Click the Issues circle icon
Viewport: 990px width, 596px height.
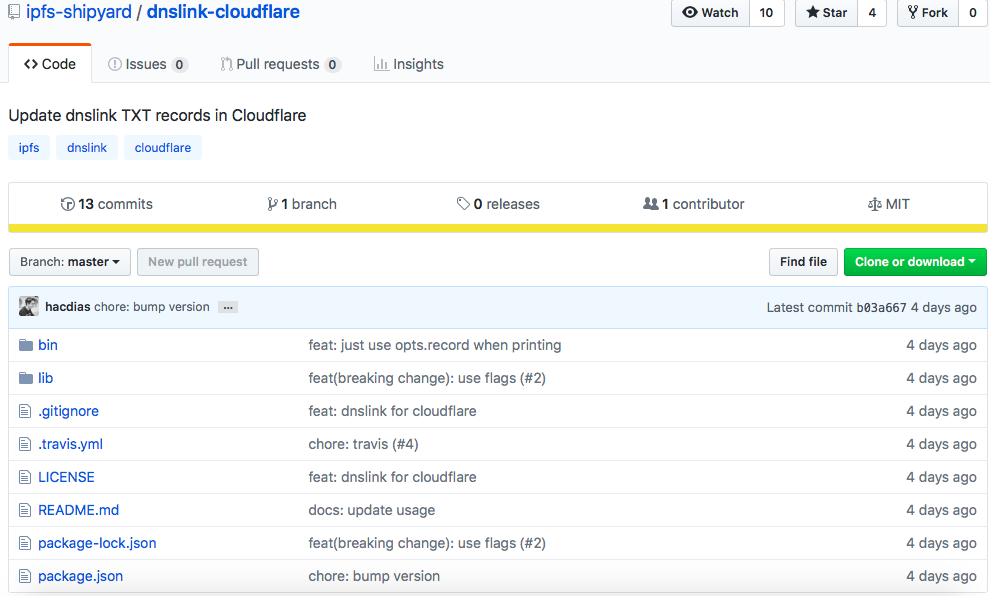click(114, 64)
